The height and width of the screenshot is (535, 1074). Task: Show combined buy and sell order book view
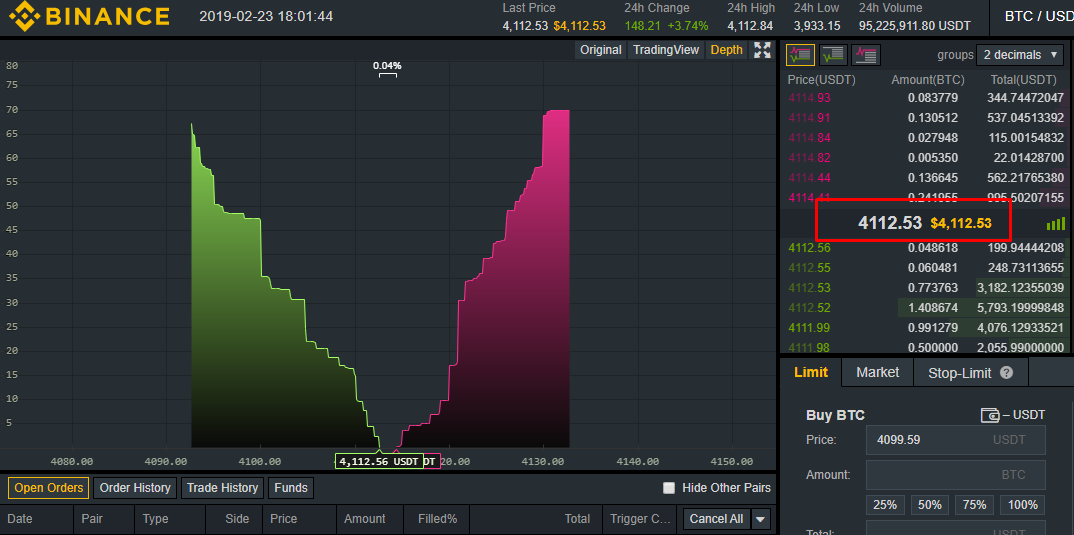click(x=800, y=55)
